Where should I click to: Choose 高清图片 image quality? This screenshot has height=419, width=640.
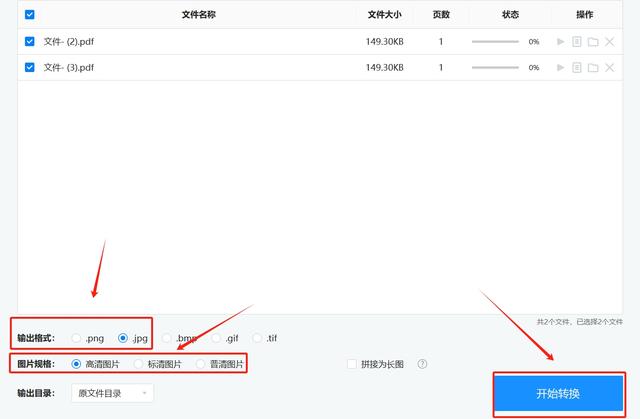tap(76, 364)
